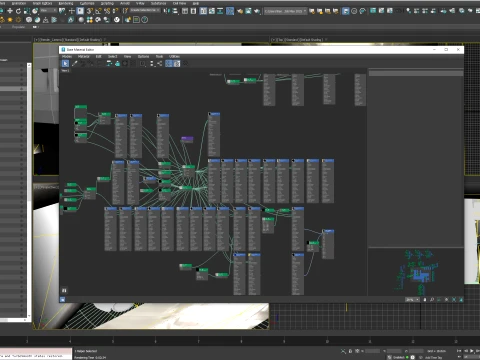Click the help question-mark icon in second toolbar row
This screenshot has height=360, width=480.
click(144, 20)
